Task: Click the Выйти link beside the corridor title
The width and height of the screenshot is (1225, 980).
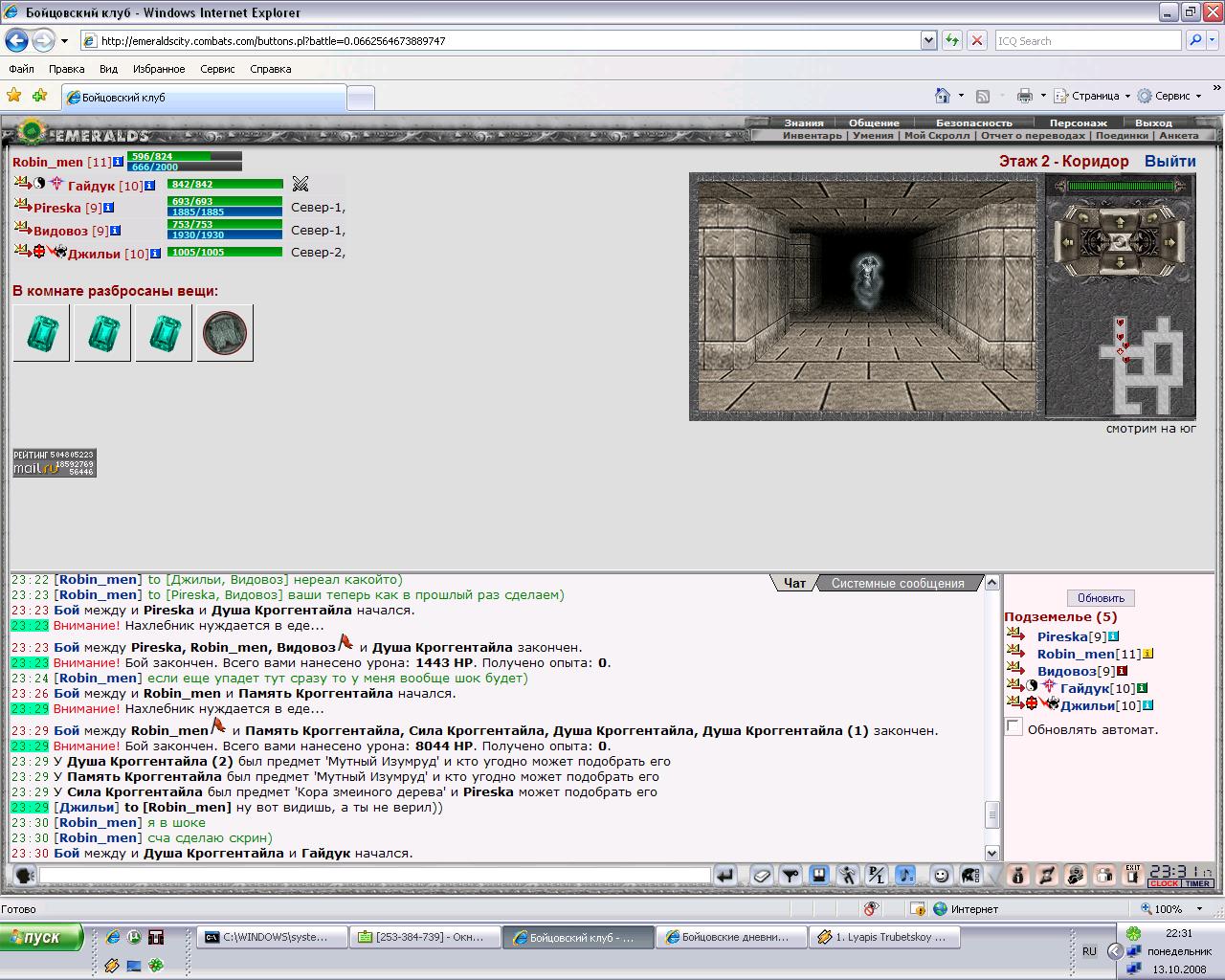Action: click(x=1169, y=161)
